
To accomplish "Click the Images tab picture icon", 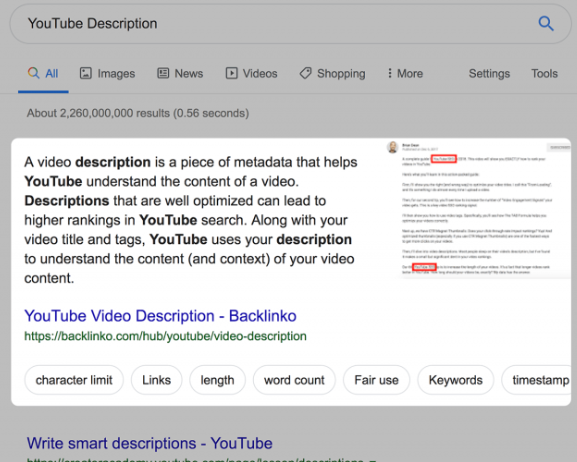I will coord(85,73).
